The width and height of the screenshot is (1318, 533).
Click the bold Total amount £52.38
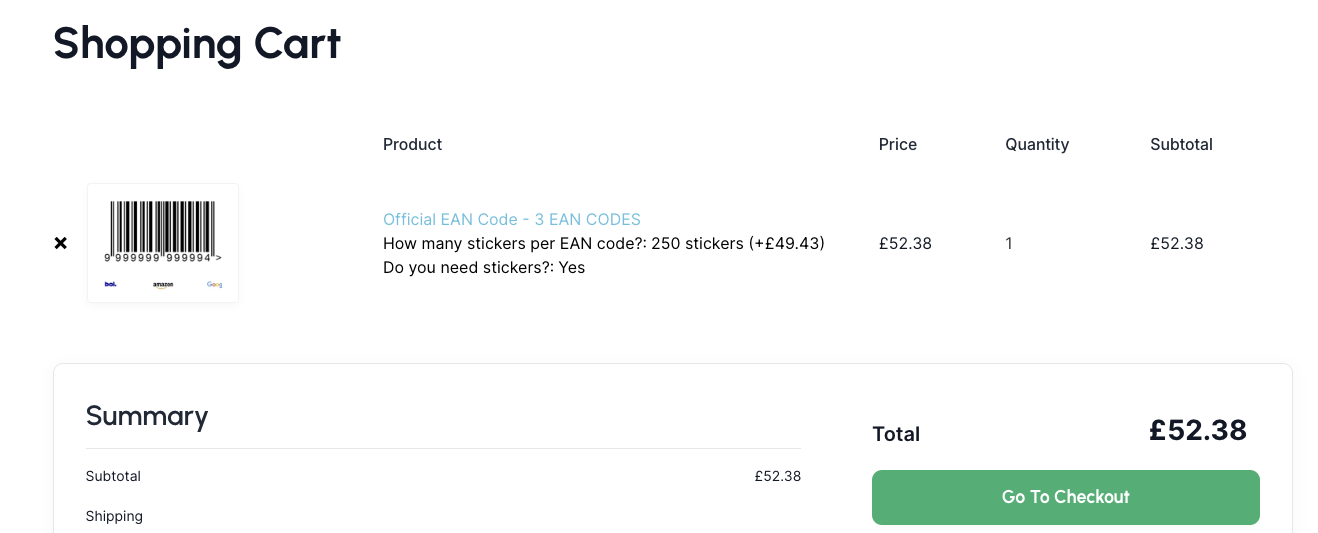(x=1197, y=430)
